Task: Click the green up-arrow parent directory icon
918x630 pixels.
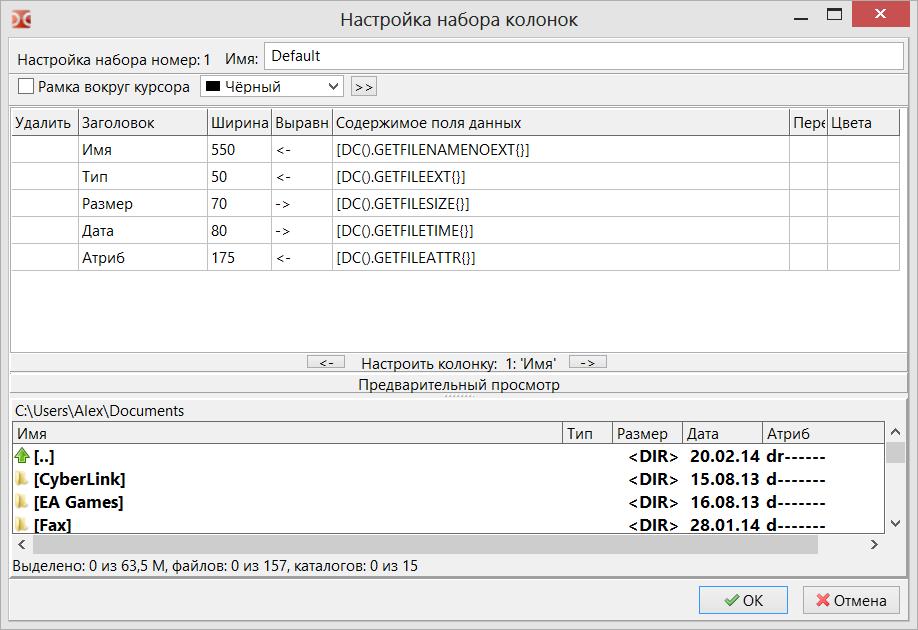Action: point(22,456)
